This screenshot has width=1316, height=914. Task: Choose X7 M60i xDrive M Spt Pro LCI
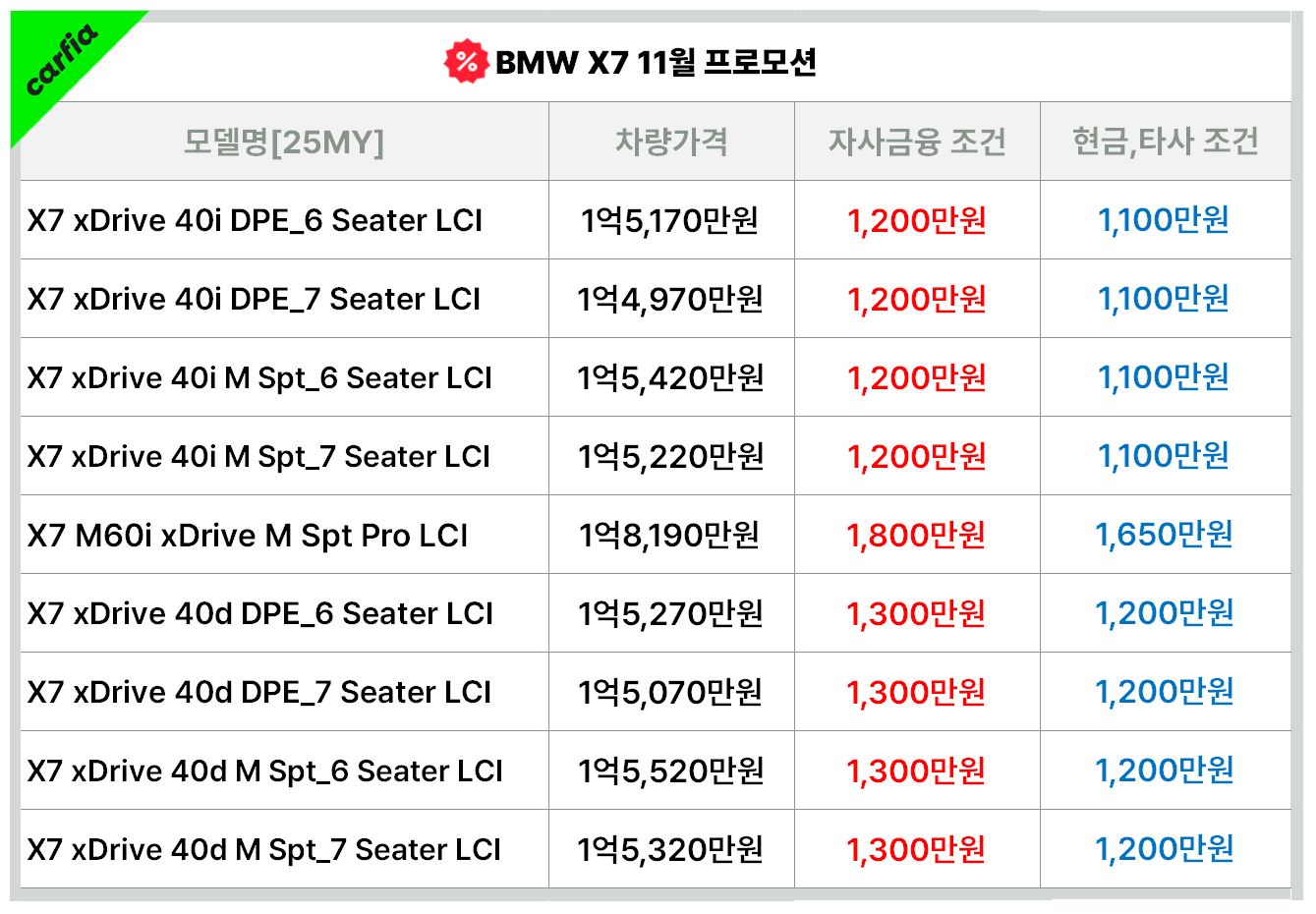[x=248, y=536]
